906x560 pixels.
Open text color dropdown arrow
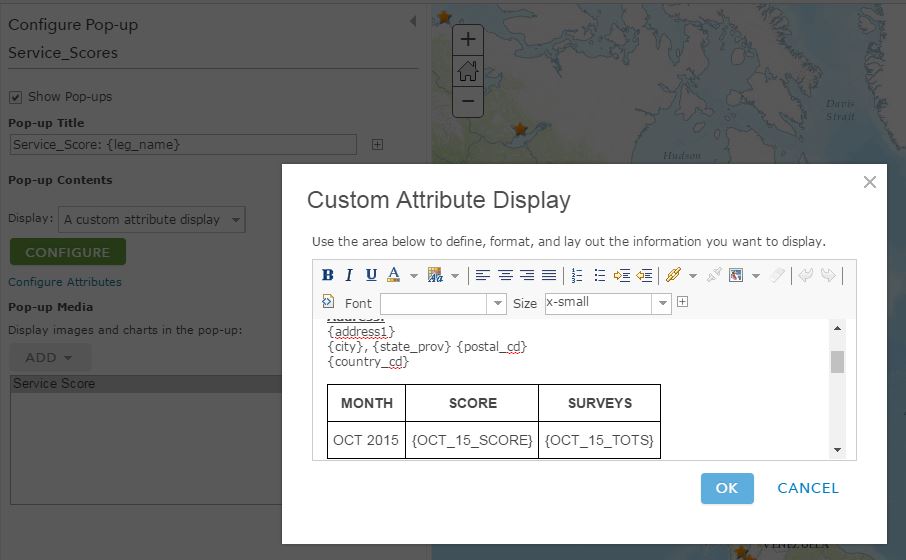pyautogui.click(x=414, y=276)
